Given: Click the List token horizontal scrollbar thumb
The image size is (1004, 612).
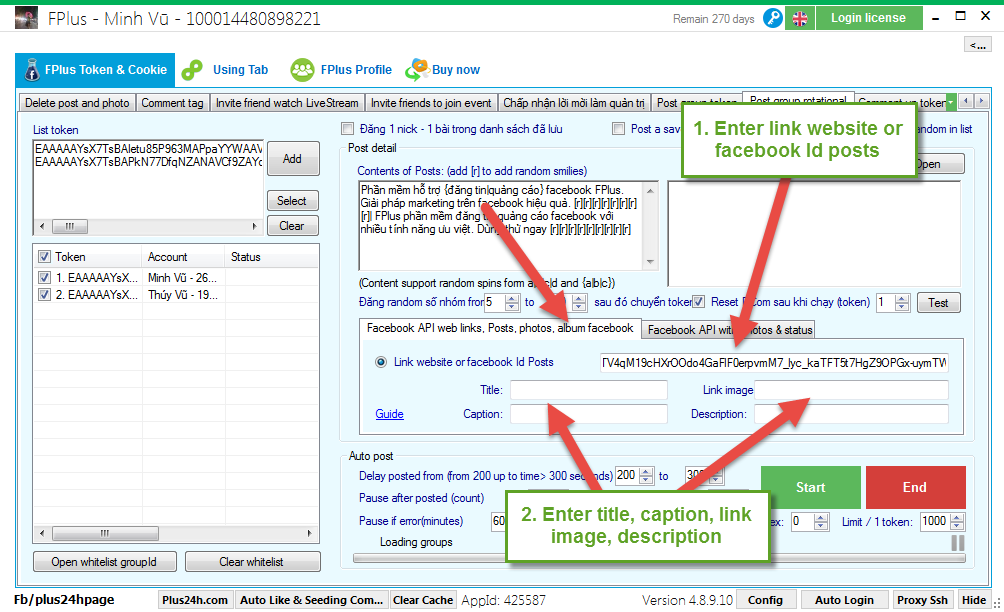Looking at the screenshot, I should 70,227.
